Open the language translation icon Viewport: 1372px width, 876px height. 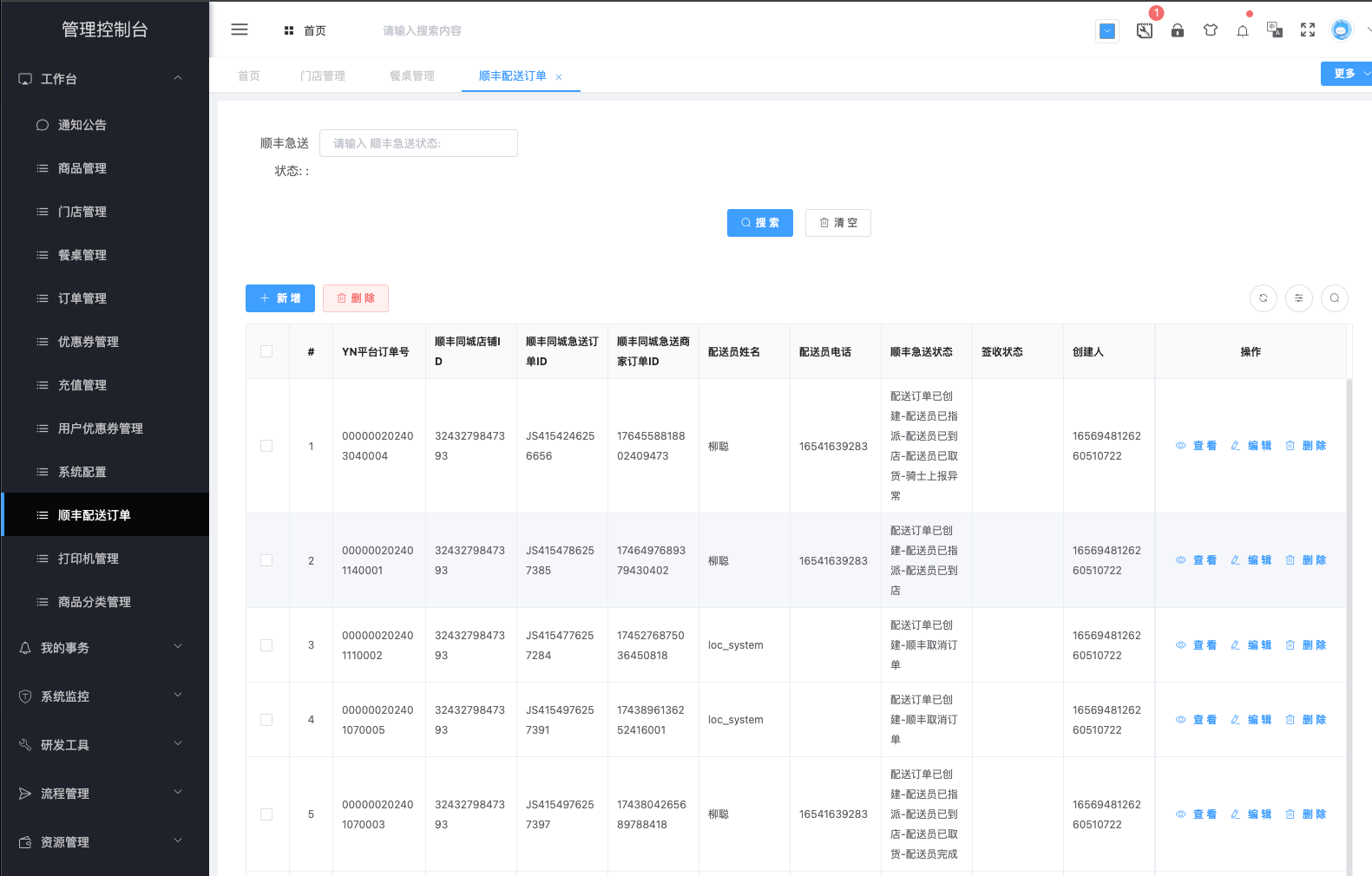(1275, 30)
